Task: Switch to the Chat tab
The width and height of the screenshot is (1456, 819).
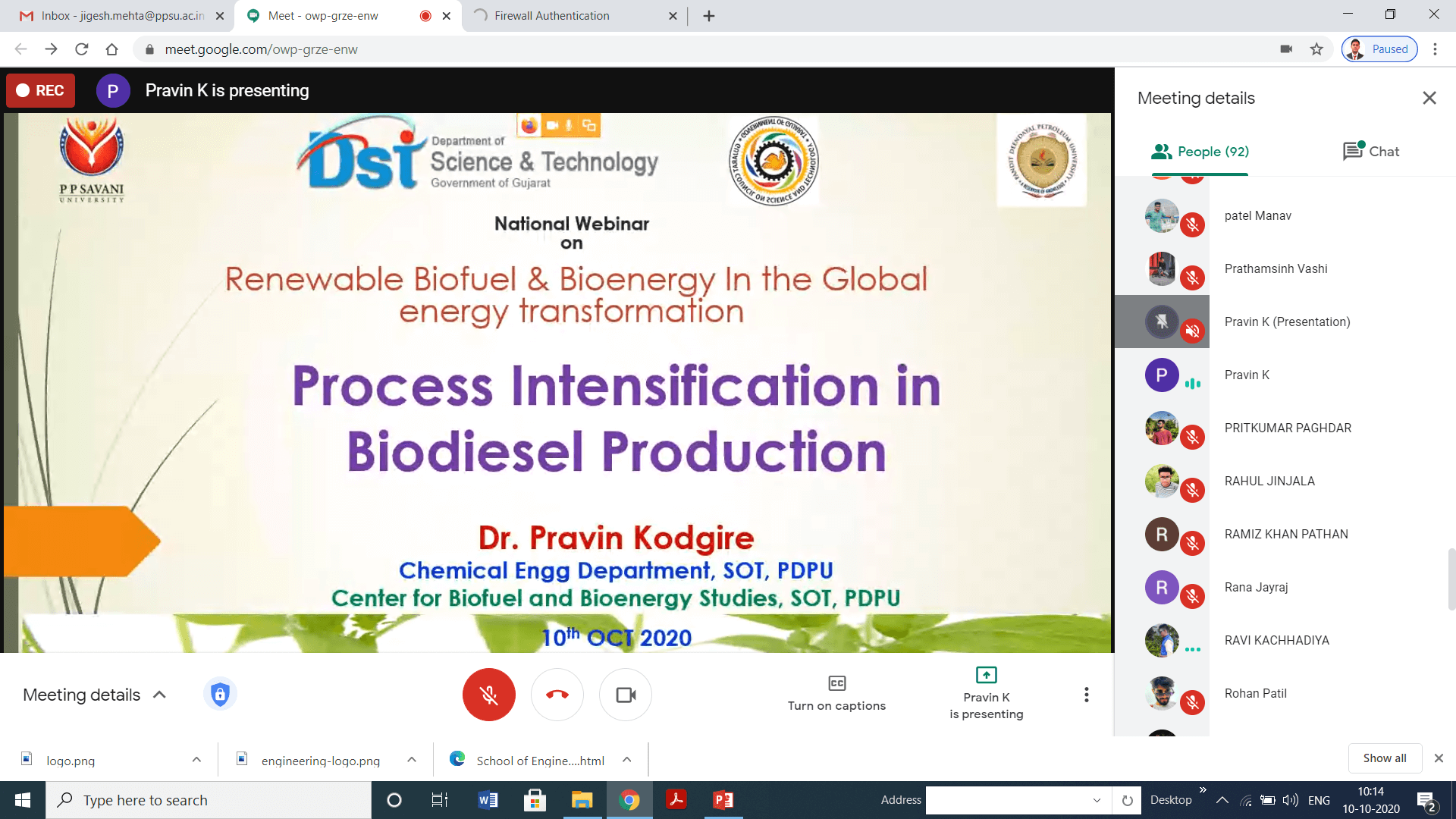Action: tap(1370, 152)
